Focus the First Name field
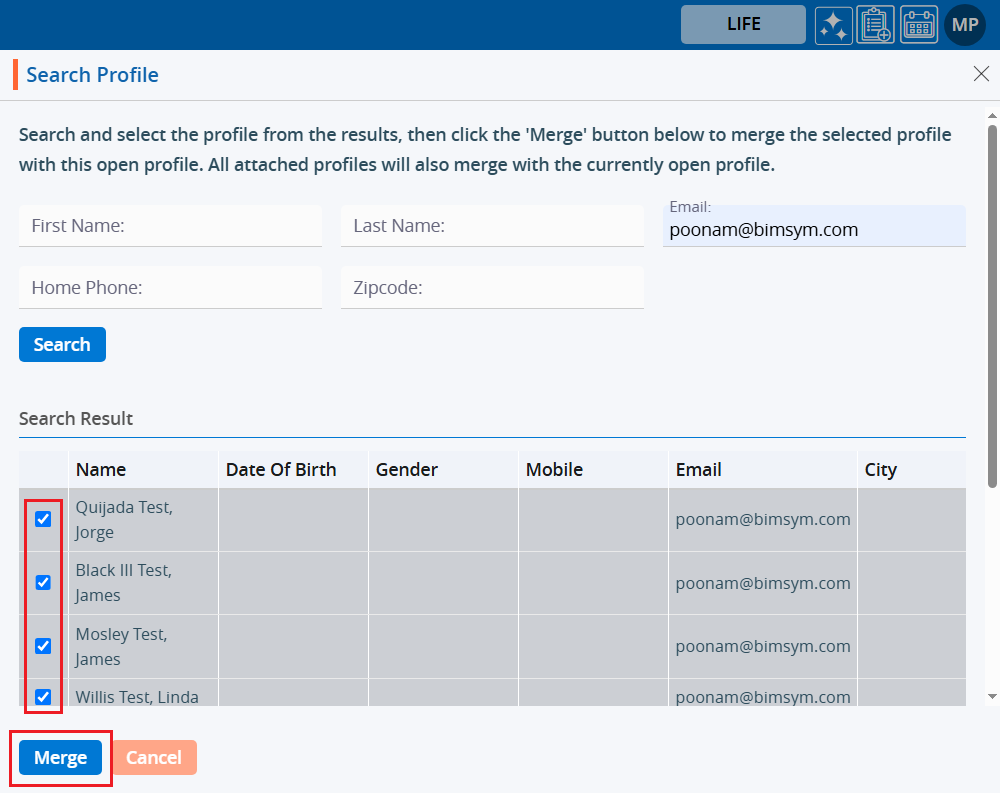The height and width of the screenshot is (793, 1000). point(170,226)
